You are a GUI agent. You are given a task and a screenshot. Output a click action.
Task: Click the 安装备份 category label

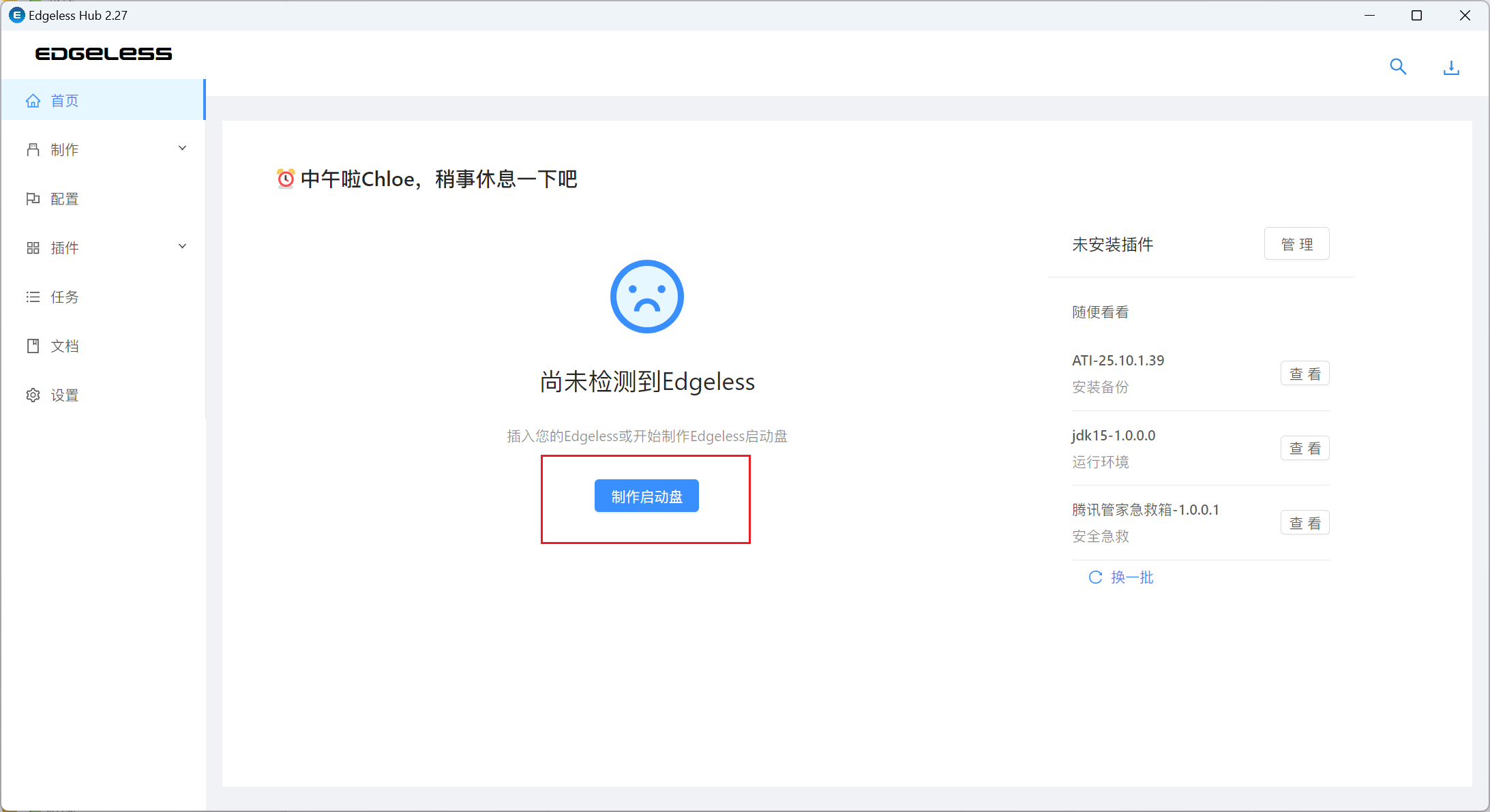click(x=1100, y=387)
